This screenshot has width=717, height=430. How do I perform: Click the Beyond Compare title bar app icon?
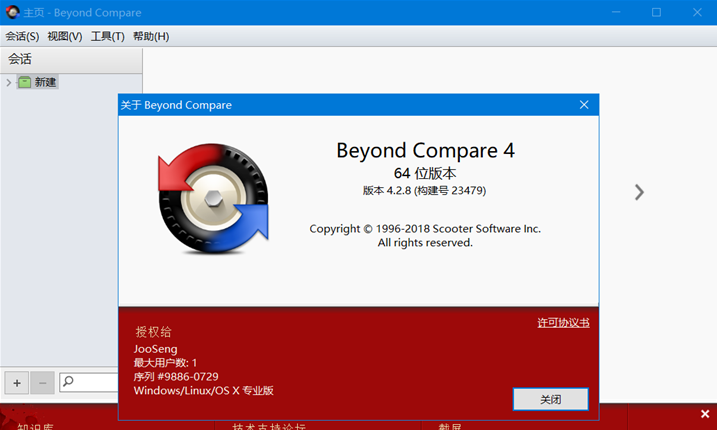pos(12,12)
